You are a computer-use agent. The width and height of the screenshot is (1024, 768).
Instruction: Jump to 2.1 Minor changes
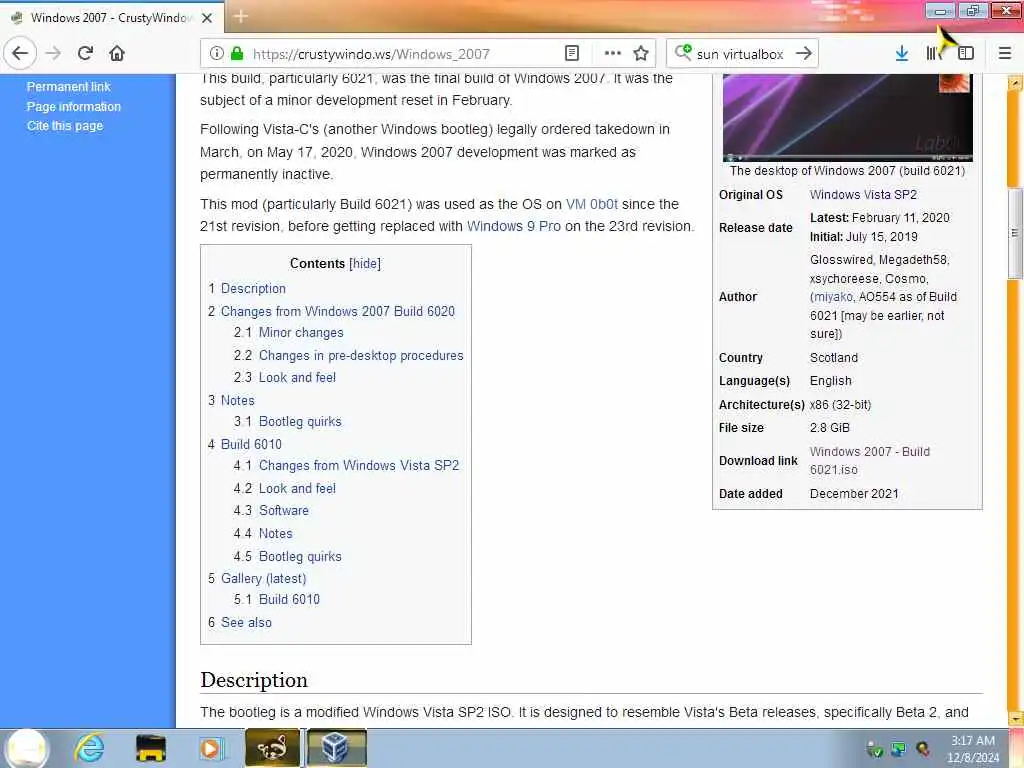pos(289,332)
